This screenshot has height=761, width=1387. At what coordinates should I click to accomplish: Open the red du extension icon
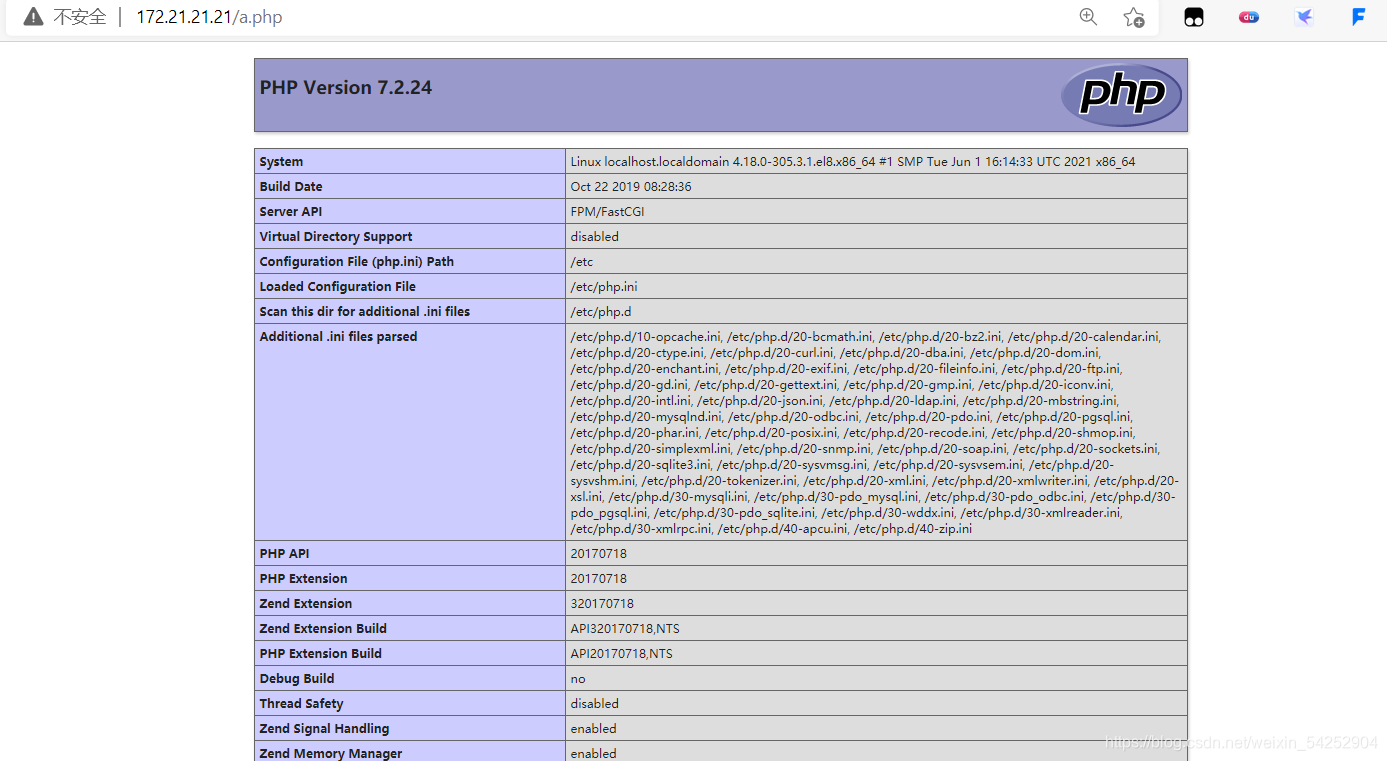tap(1249, 17)
